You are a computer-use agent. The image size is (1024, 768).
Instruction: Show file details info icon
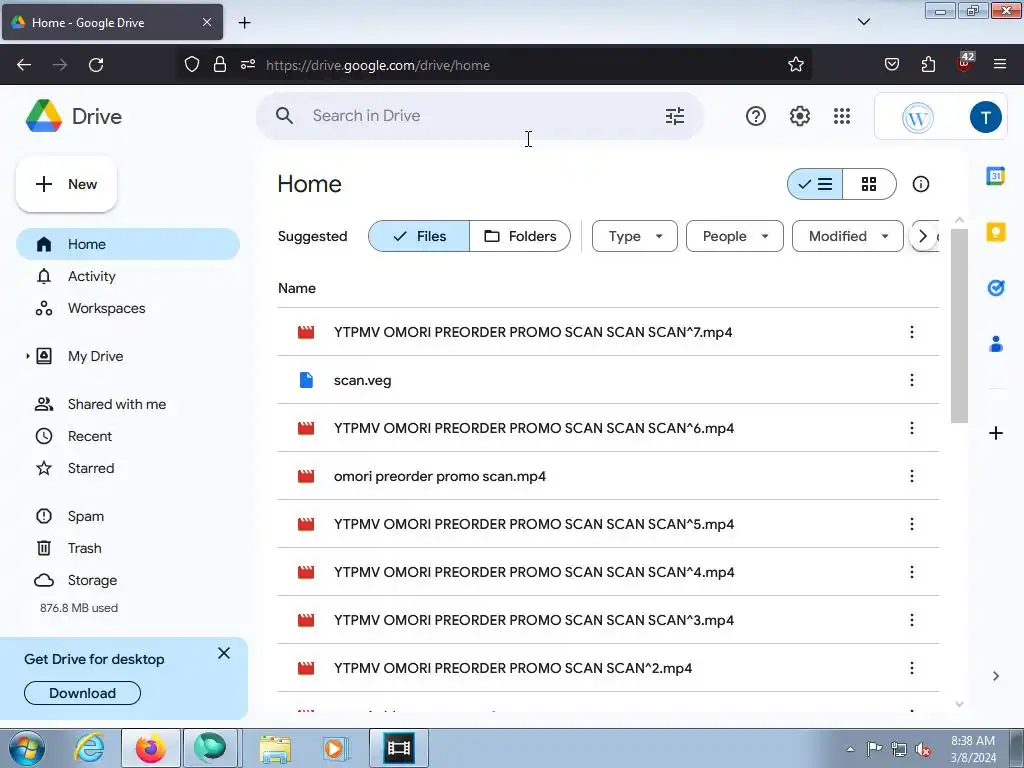click(921, 184)
